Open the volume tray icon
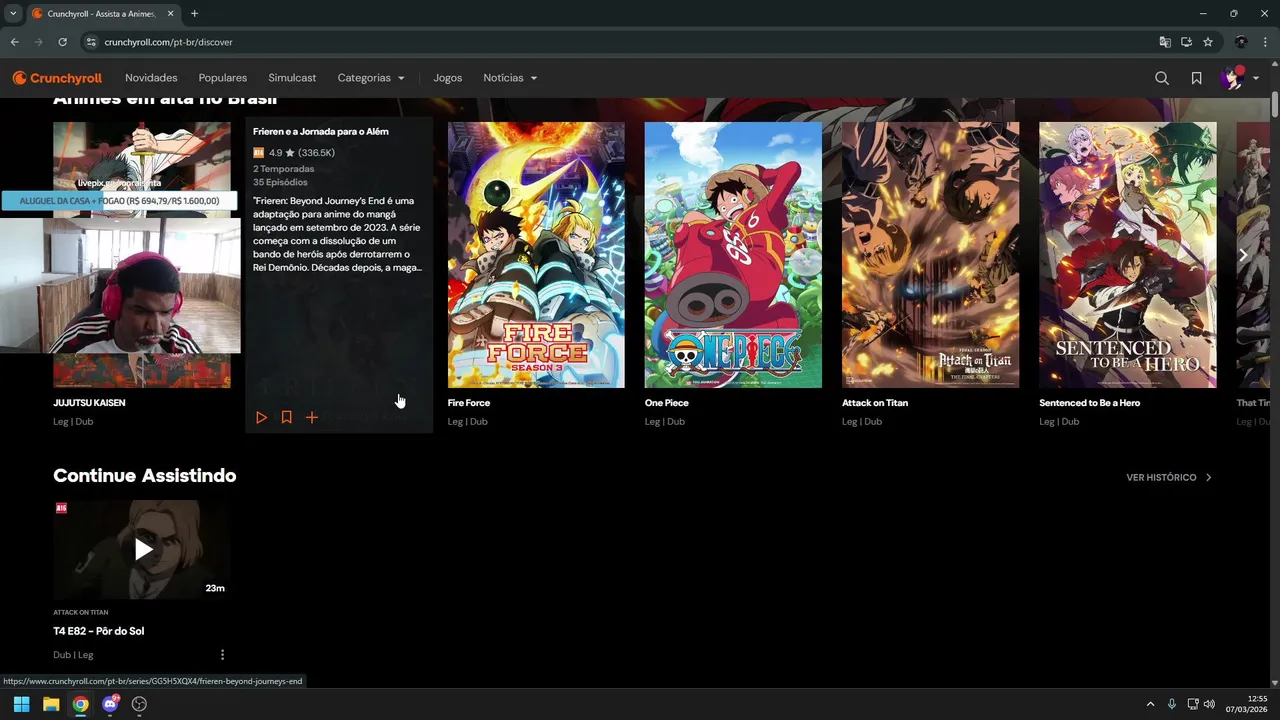 coord(1210,704)
